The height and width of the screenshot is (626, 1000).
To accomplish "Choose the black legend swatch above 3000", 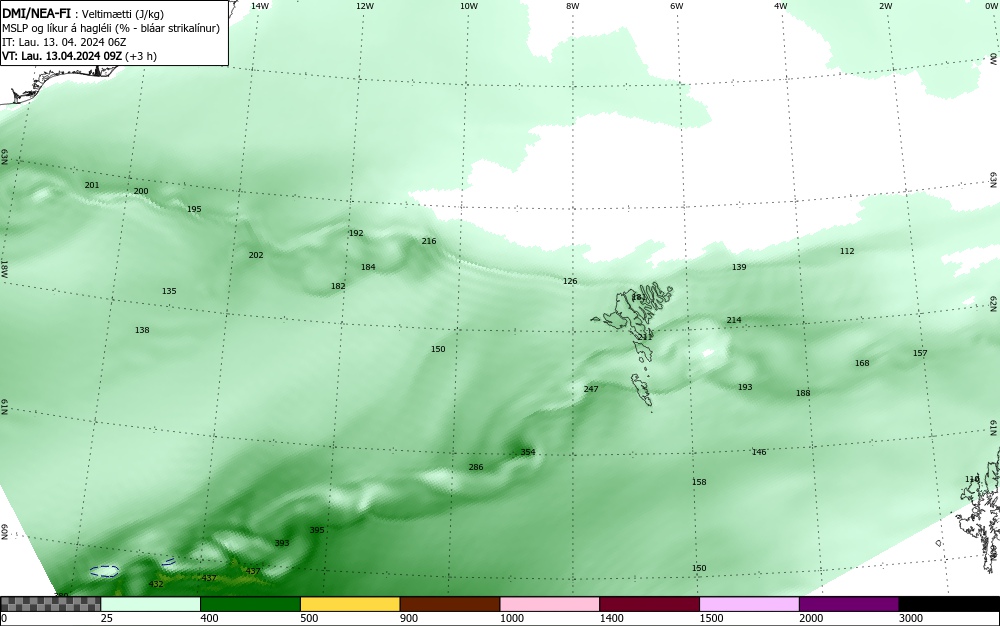I will (x=949, y=604).
